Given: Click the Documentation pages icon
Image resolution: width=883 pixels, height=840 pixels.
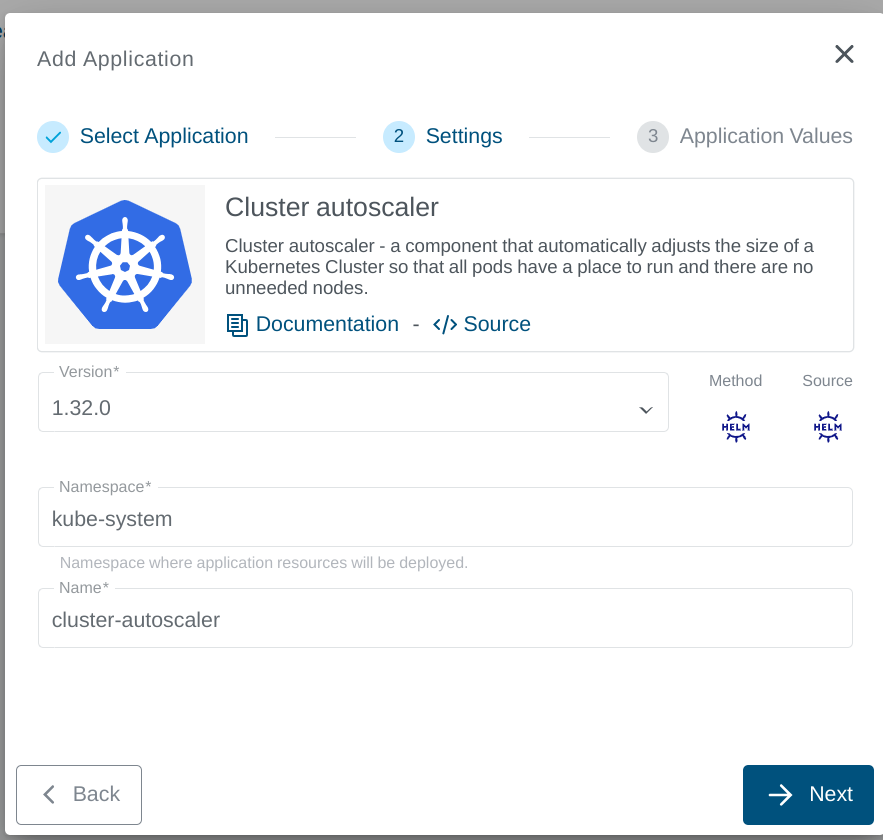Looking at the screenshot, I should point(238,324).
